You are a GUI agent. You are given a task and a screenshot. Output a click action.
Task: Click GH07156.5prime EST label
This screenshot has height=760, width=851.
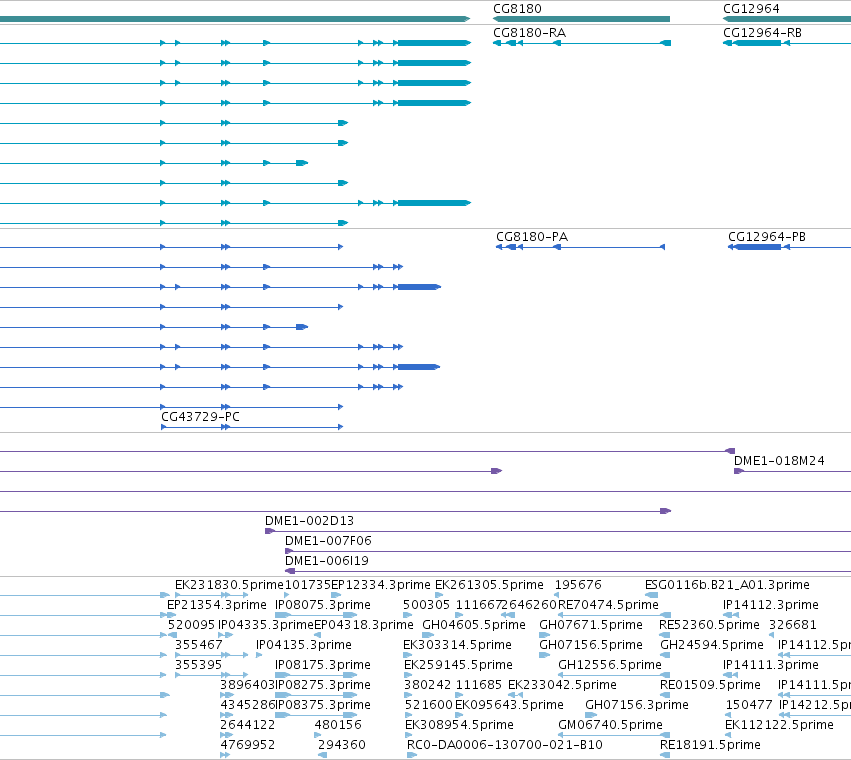[x=590, y=645]
